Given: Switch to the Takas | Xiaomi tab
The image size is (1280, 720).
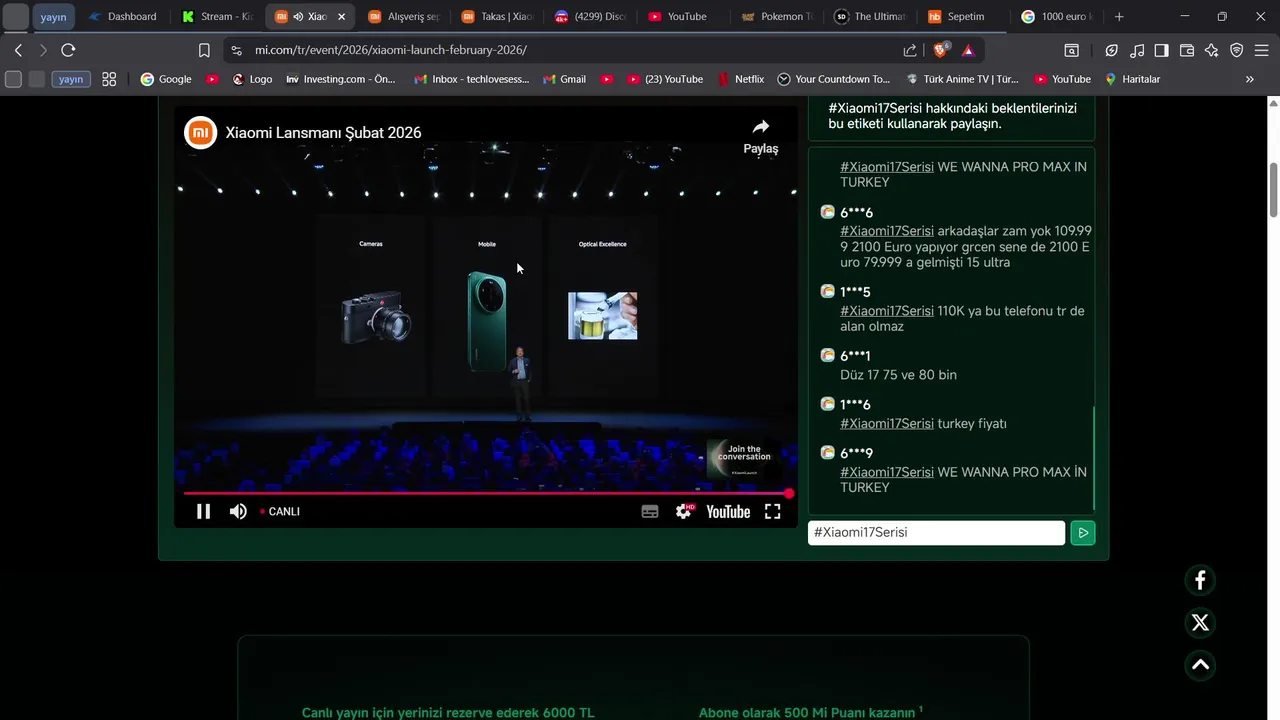Looking at the screenshot, I should 498,17.
